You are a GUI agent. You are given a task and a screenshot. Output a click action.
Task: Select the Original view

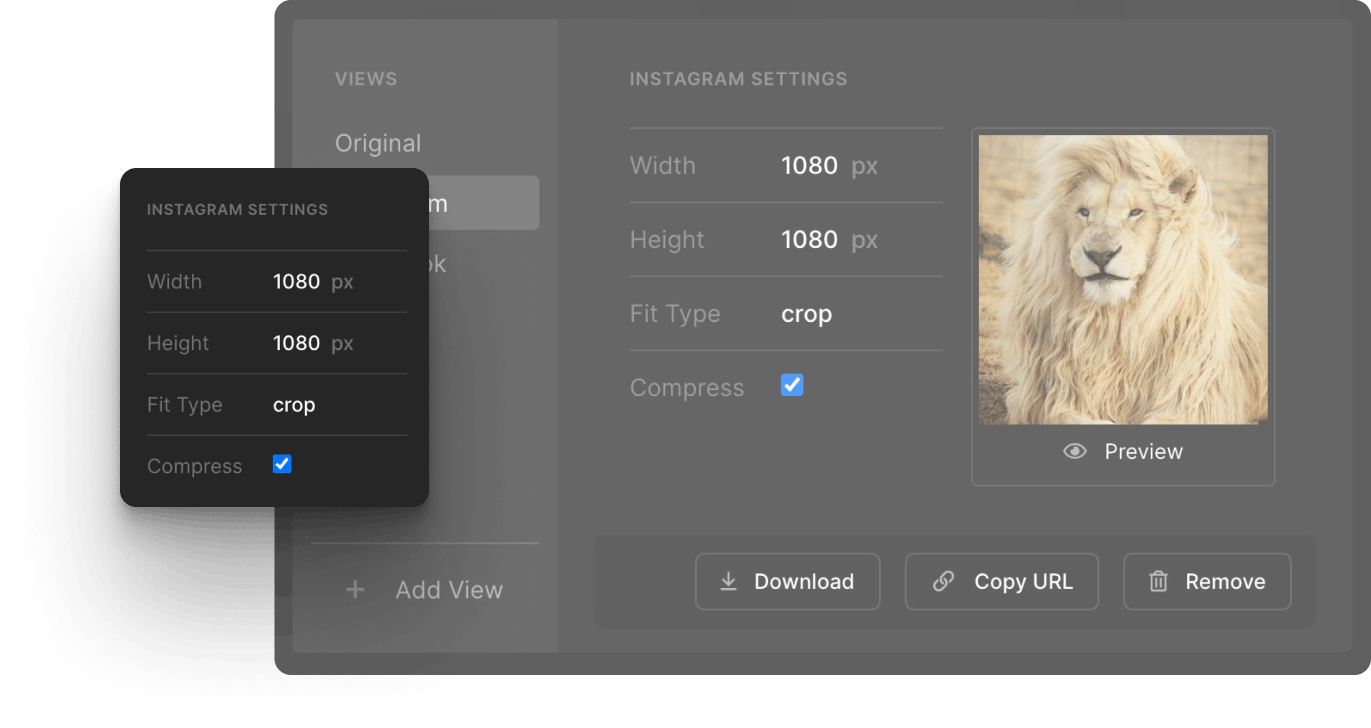point(378,143)
